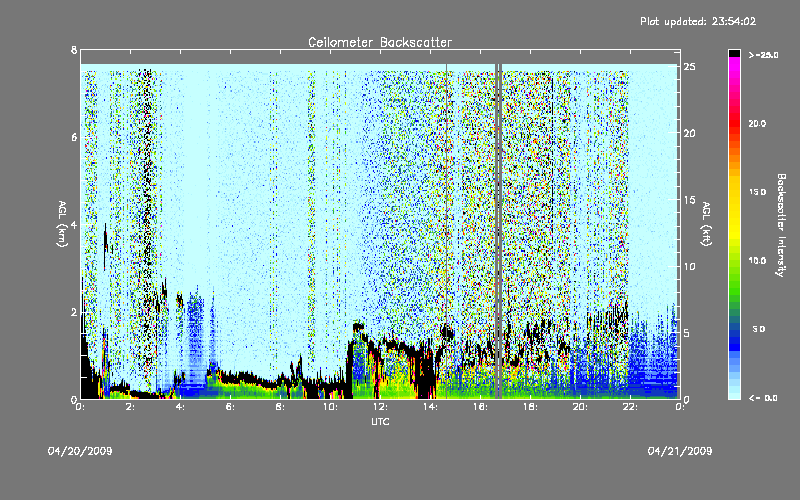800x500 pixels.
Task: Click the 2 km tick label on left axis
Action: click(x=74, y=312)
